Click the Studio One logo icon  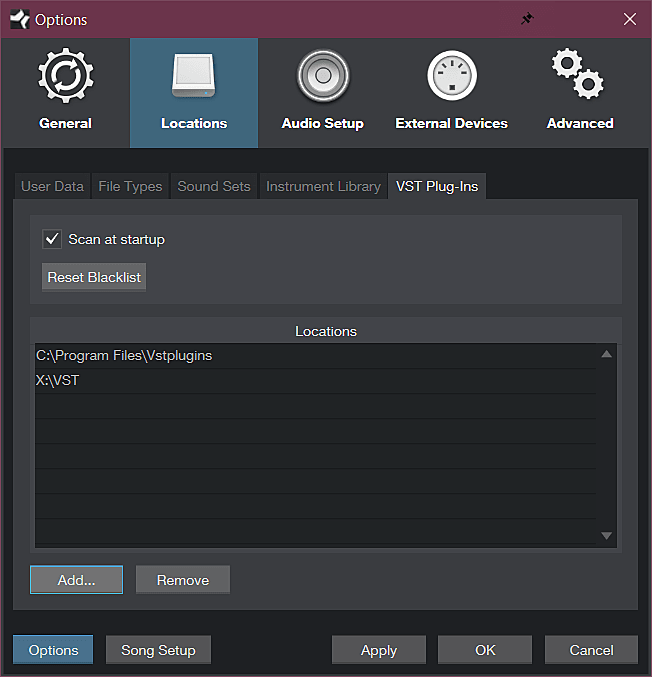click(18, 19)
